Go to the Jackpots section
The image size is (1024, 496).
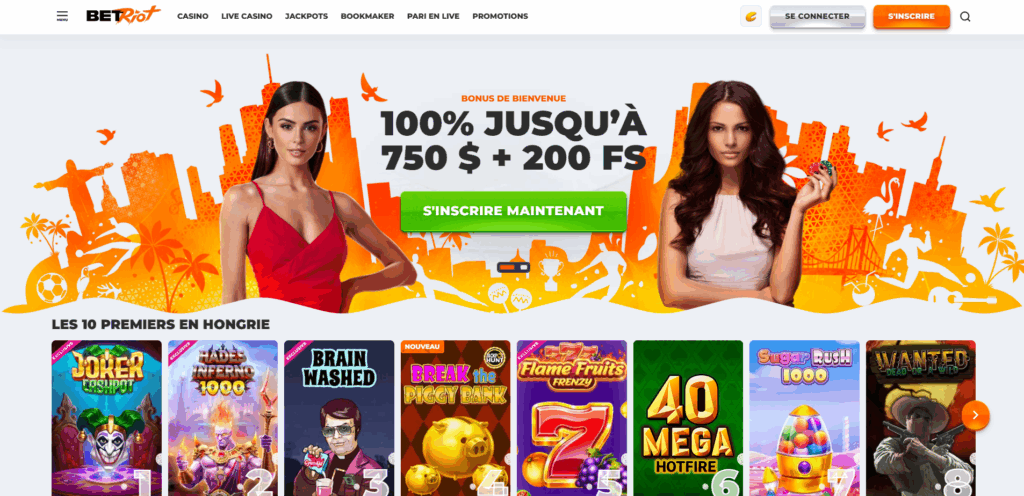[306, 16]
